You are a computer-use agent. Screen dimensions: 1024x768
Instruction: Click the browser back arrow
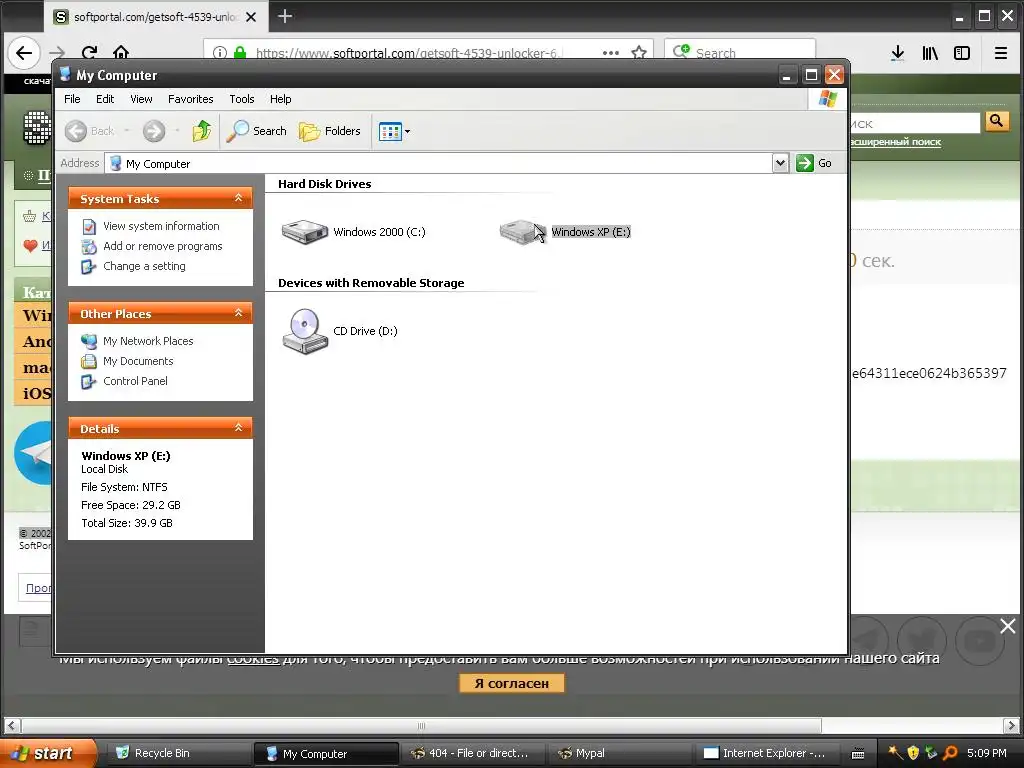point(24,53)
